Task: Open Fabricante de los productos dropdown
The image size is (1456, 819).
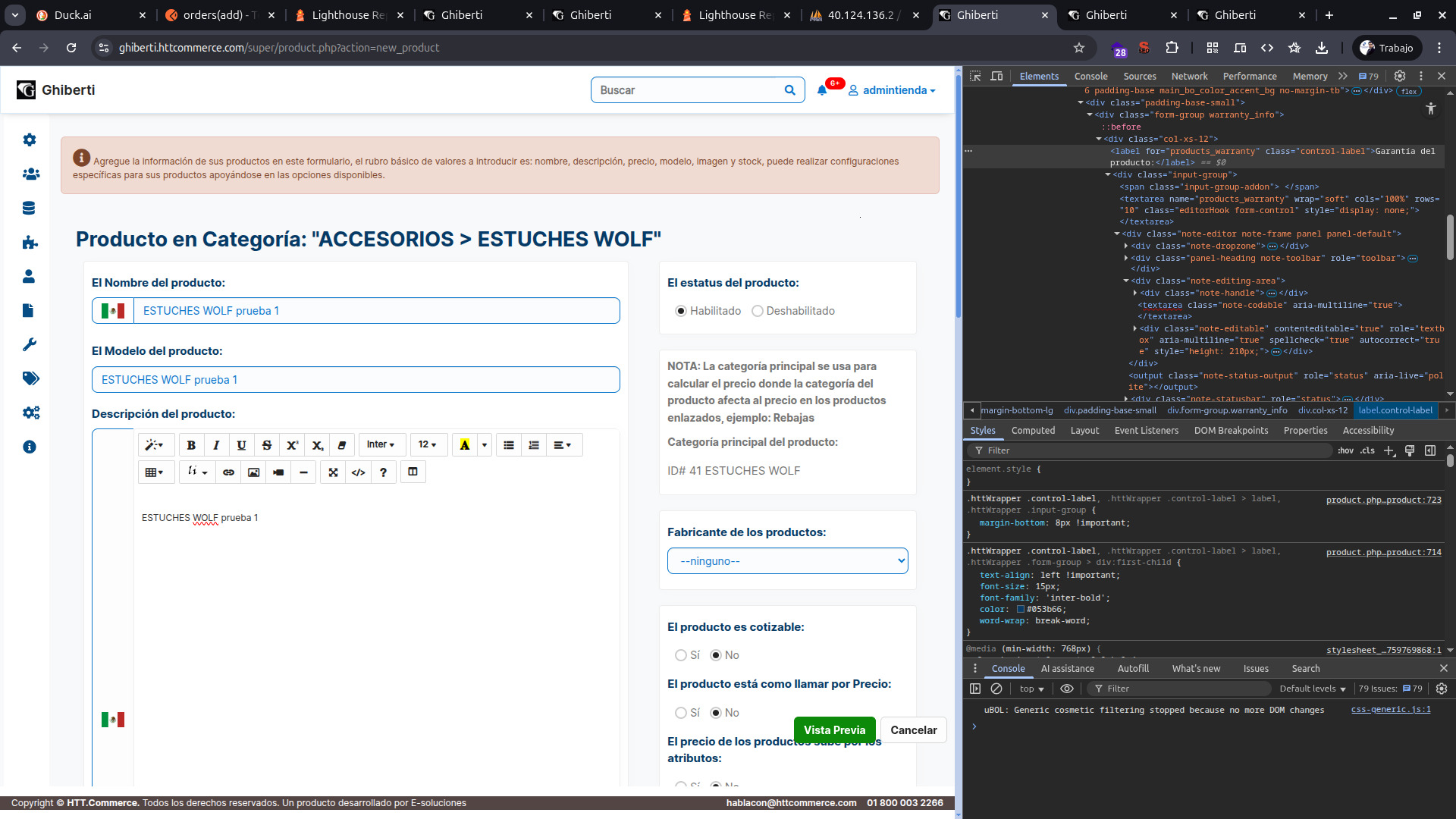Action: pos(787,561)
